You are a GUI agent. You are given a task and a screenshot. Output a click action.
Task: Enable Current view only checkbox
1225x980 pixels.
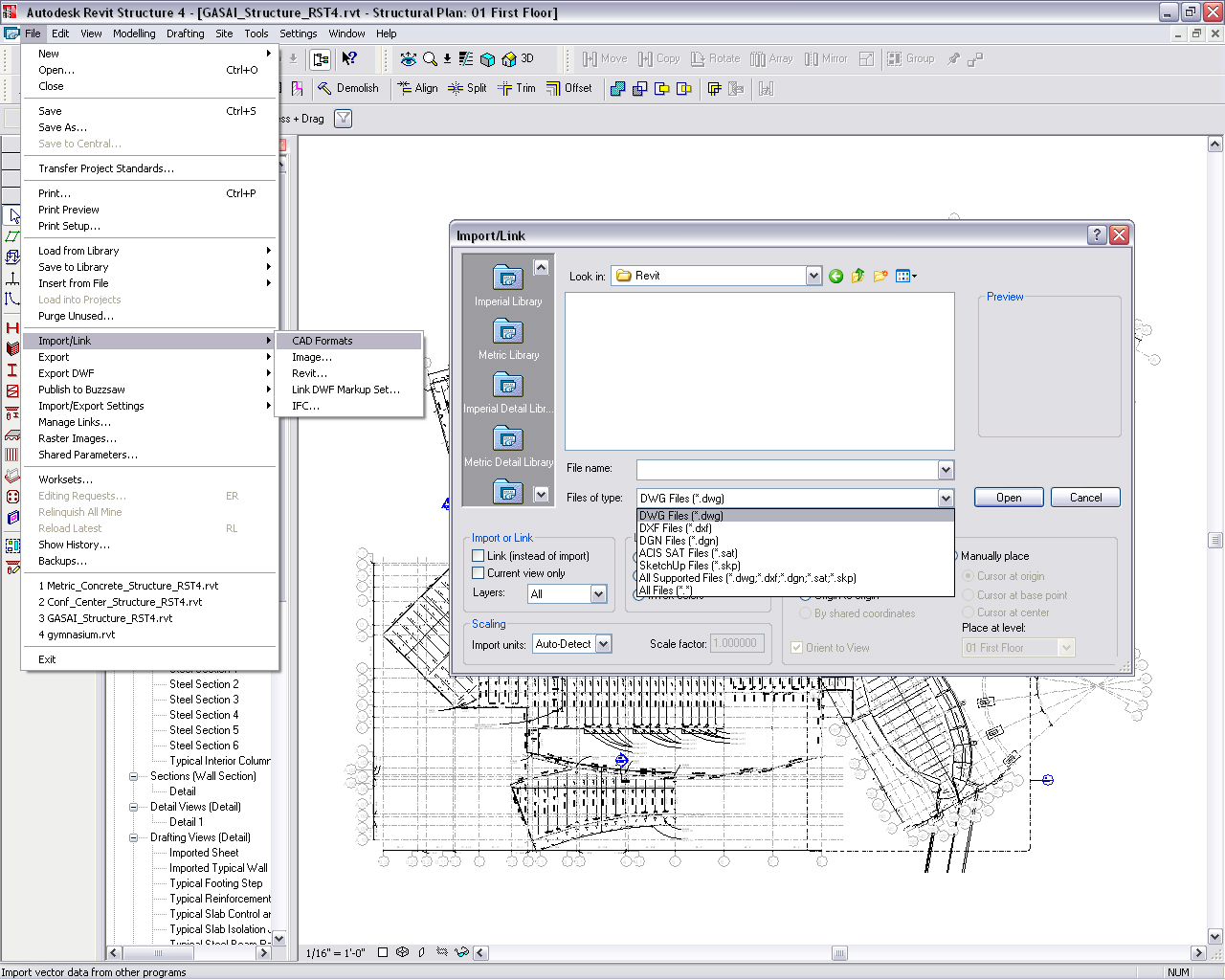tap(478, 573)
